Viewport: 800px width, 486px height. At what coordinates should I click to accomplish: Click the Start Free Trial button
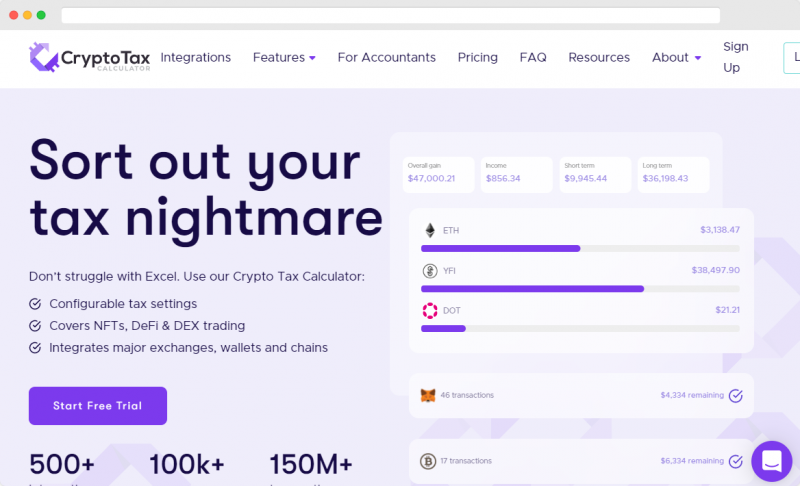coord(97,405)
